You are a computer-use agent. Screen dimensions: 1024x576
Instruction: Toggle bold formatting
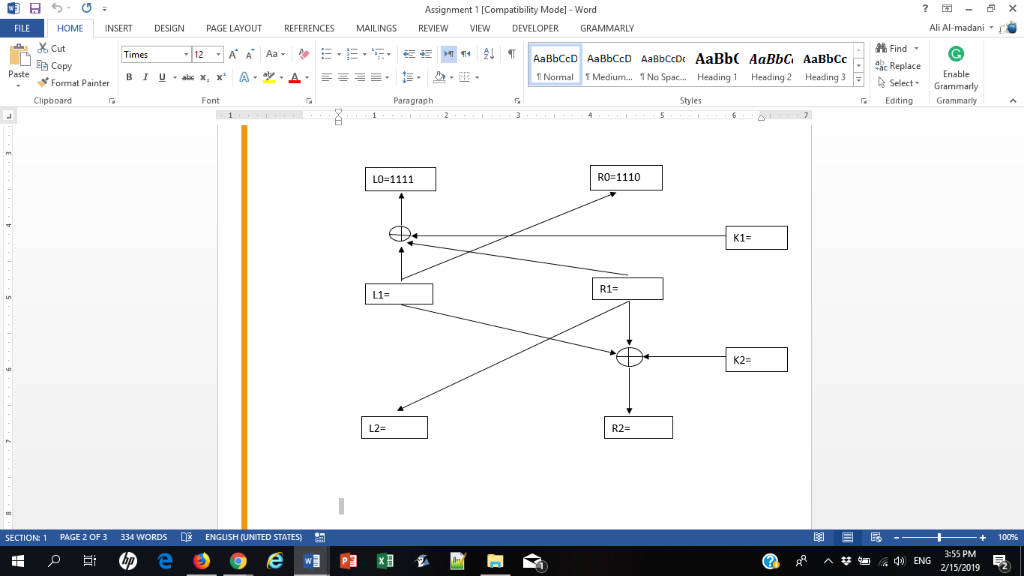127,76
